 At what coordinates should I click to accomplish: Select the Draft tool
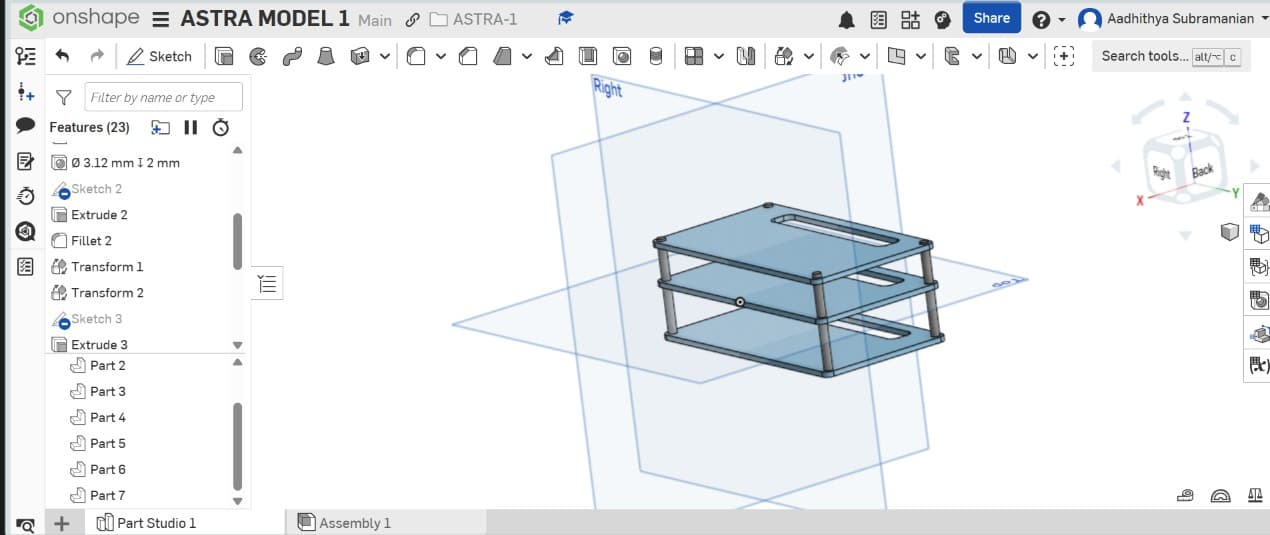point(503,56)
